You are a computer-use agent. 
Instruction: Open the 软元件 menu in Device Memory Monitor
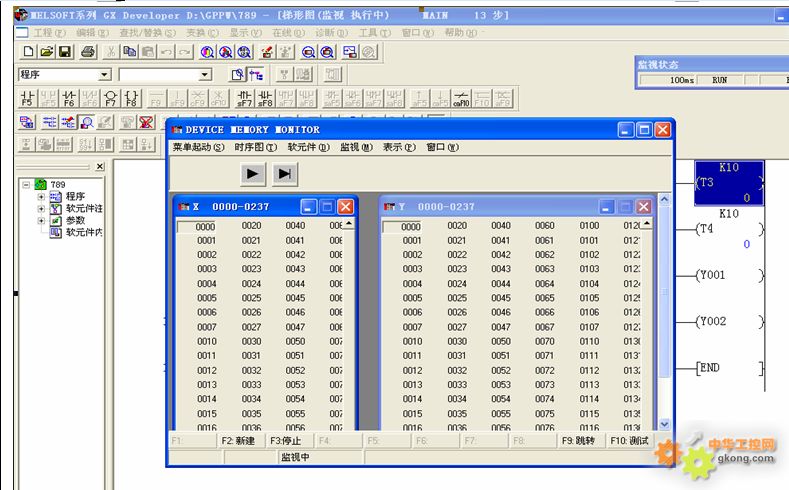point(308,147)
